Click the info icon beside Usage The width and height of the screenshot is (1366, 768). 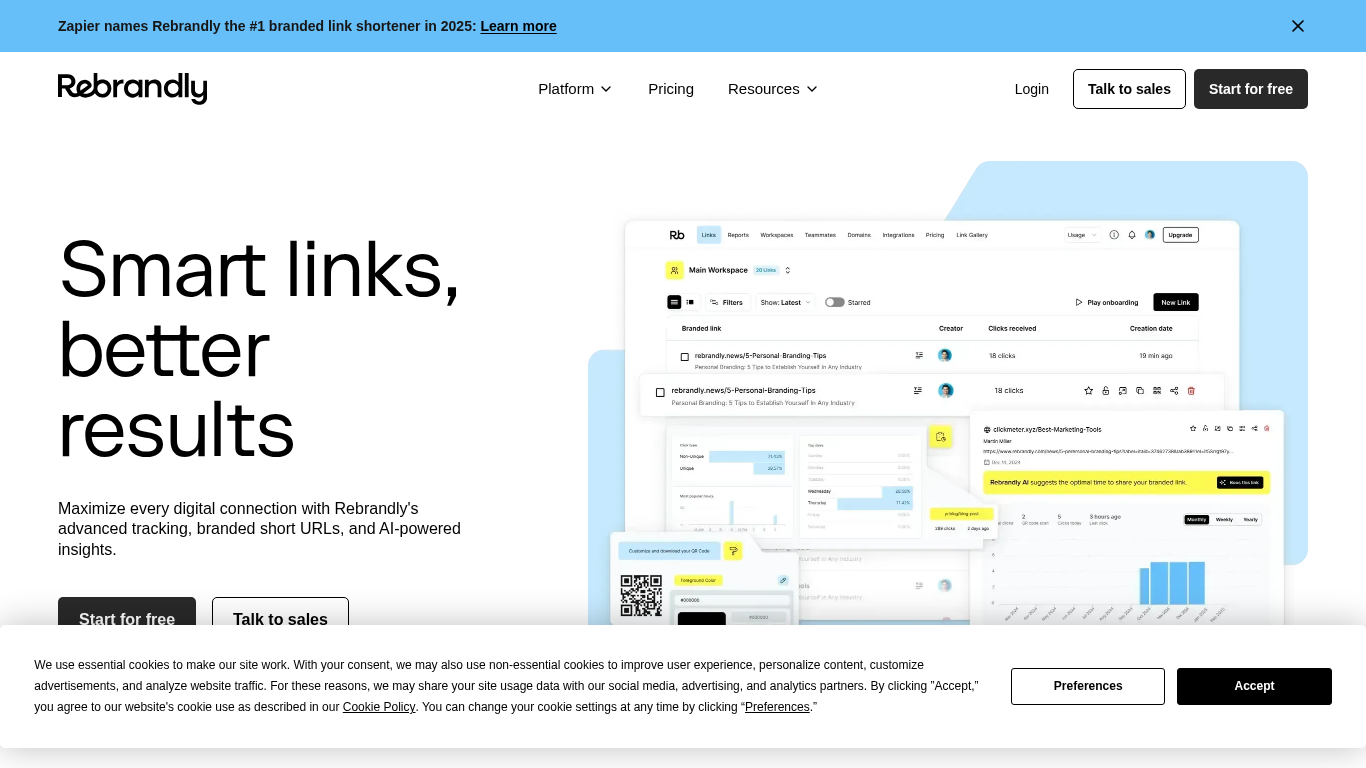(x=1114, y=235)
